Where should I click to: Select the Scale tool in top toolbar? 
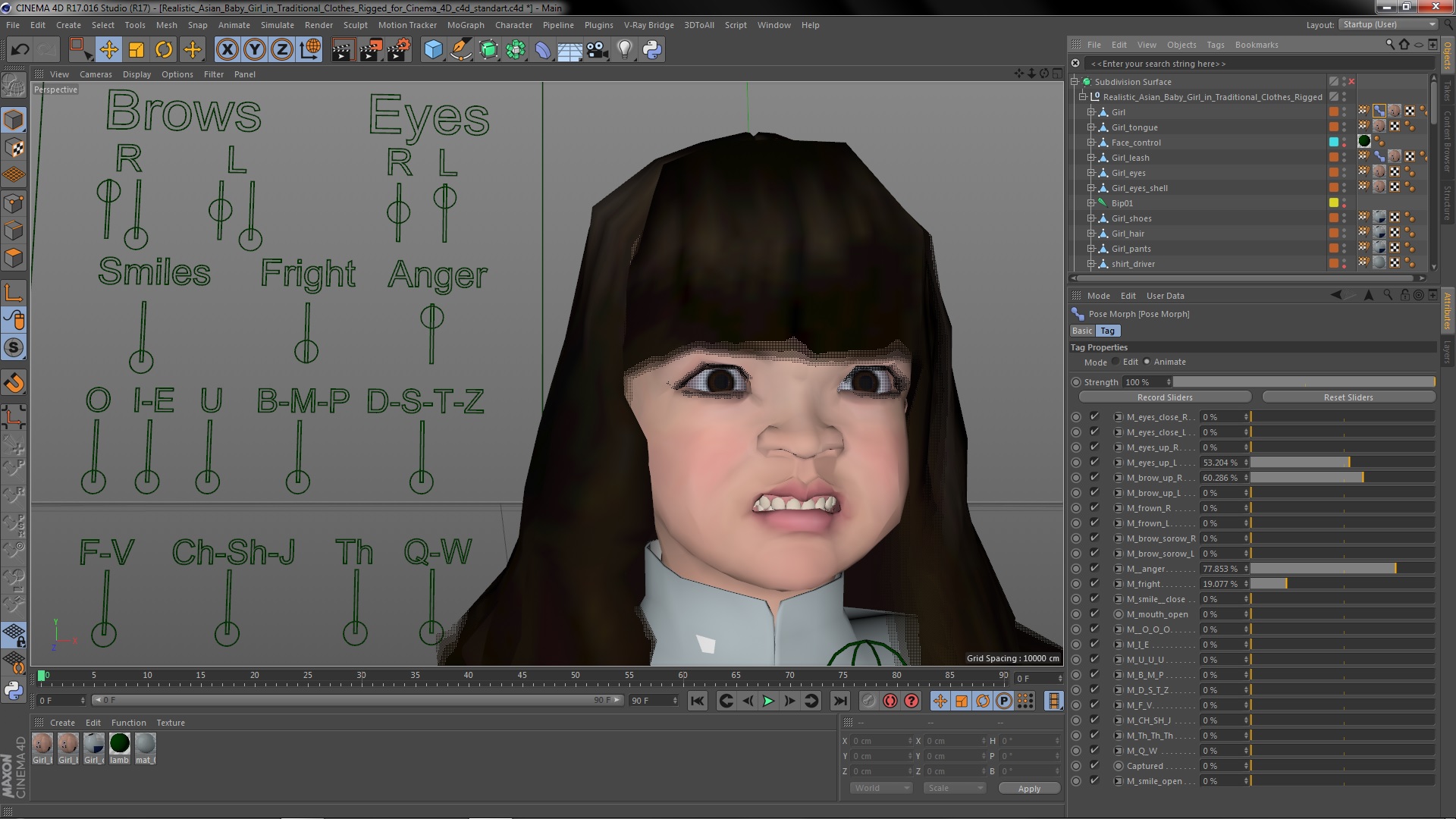click(x=136, y=50)
